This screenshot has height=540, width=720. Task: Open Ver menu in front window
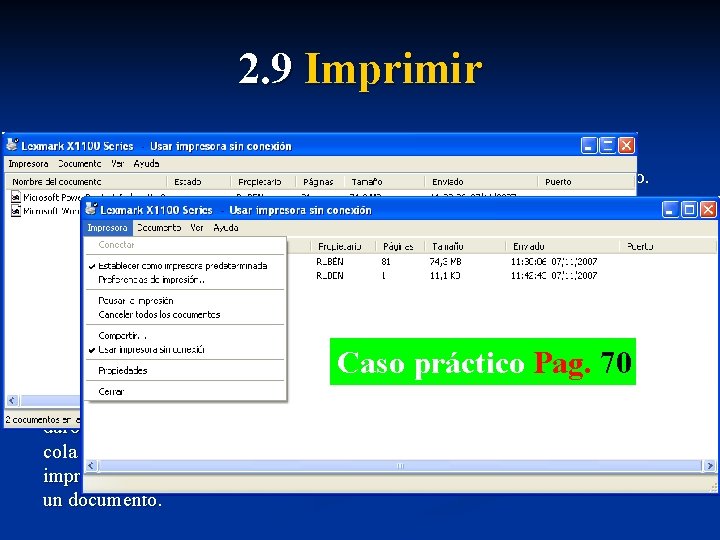(197, 228)
